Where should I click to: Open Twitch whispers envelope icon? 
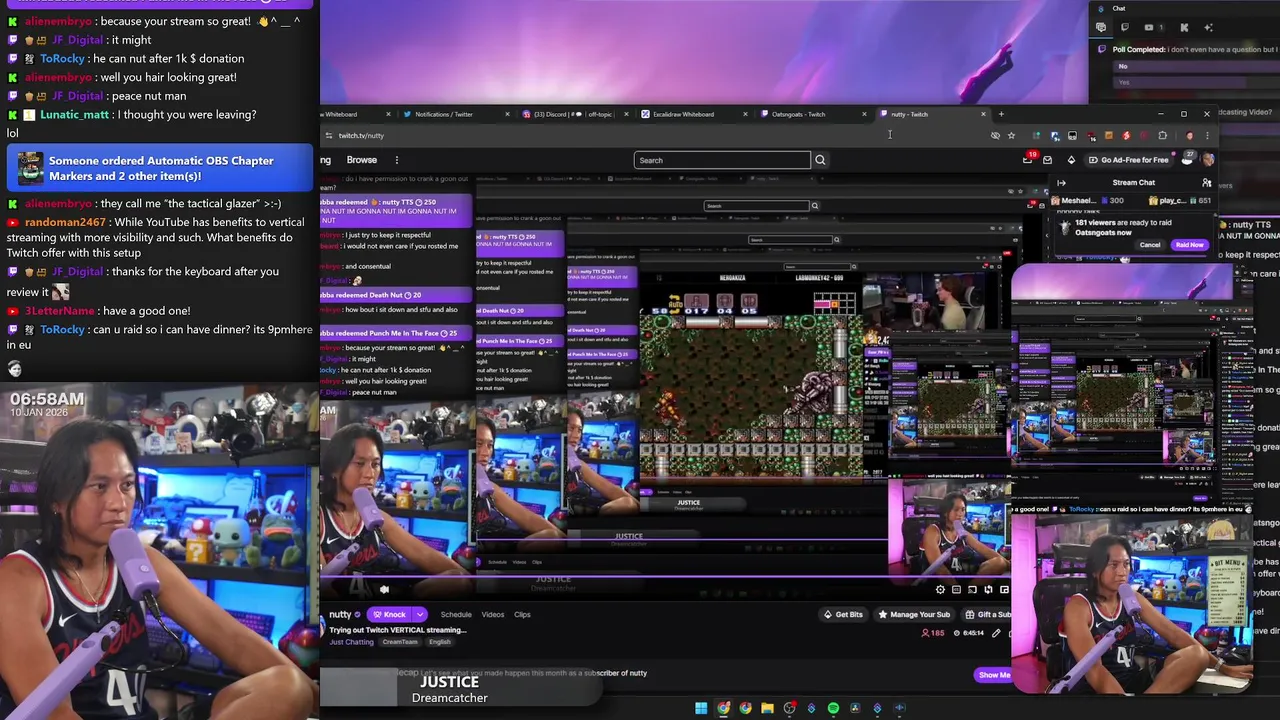pos(1047,160)
